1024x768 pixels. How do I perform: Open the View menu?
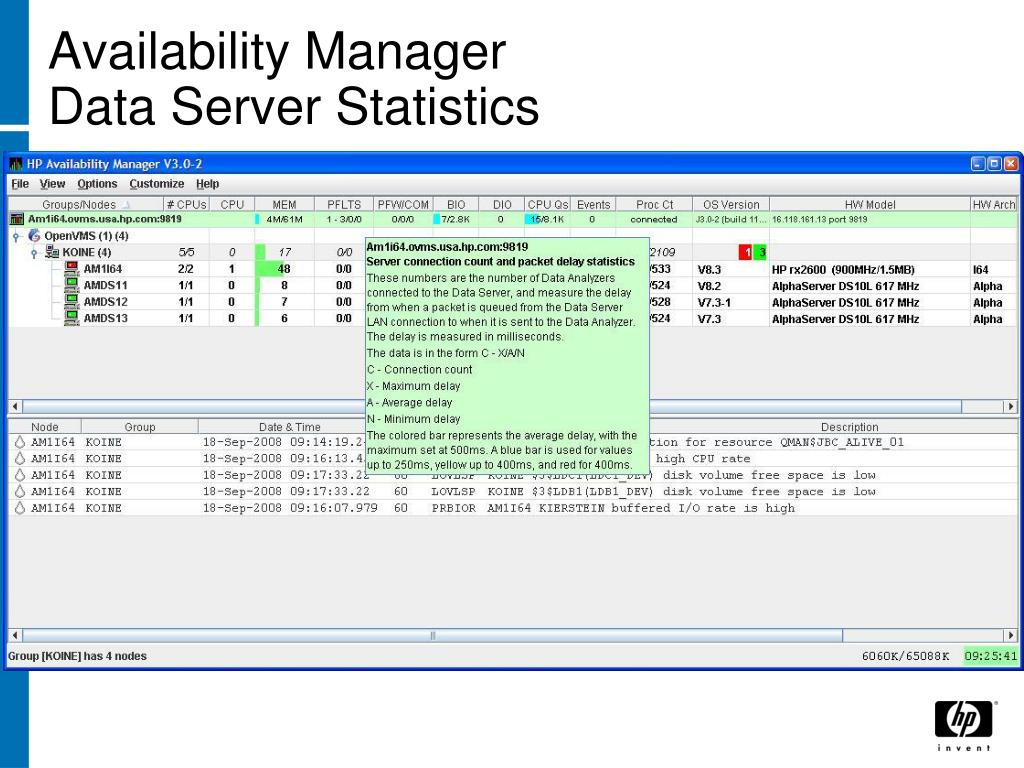pos(52,184)
